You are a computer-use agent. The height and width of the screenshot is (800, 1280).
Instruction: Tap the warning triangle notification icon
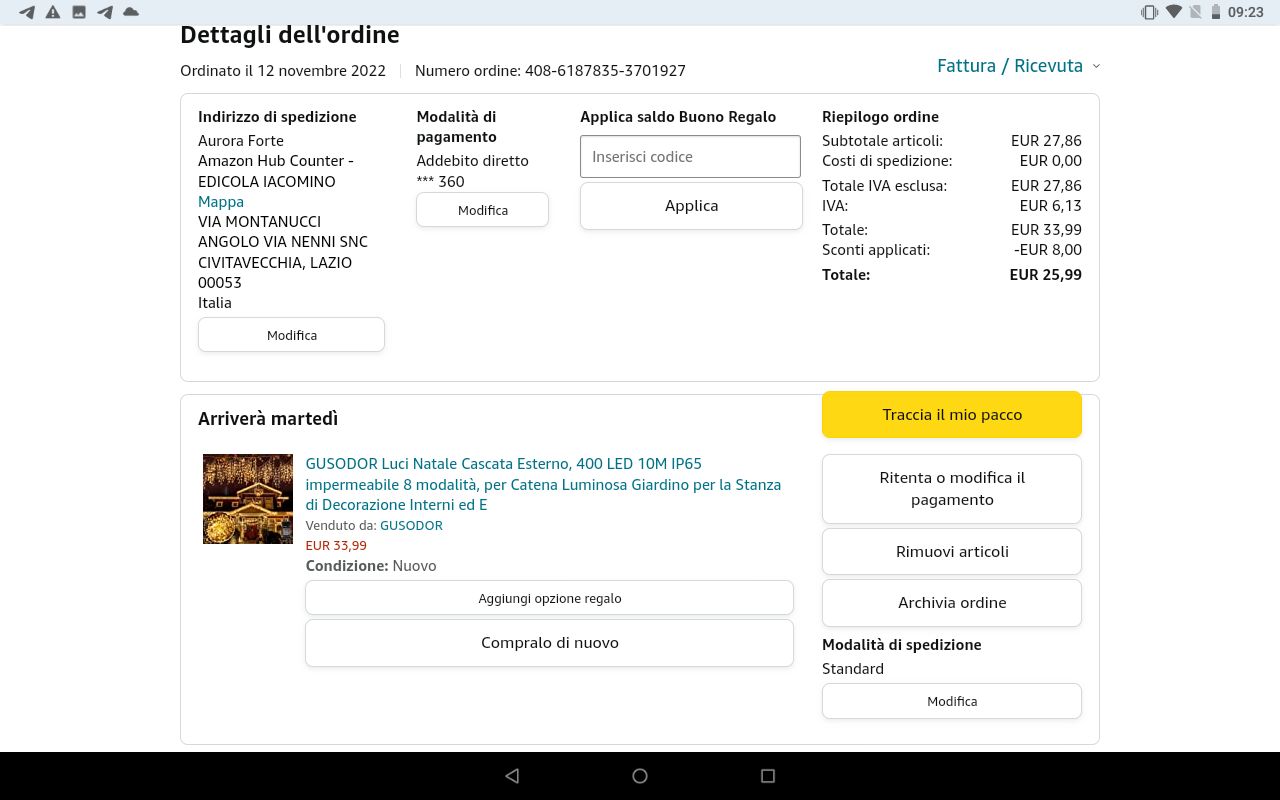pos(53,12)
